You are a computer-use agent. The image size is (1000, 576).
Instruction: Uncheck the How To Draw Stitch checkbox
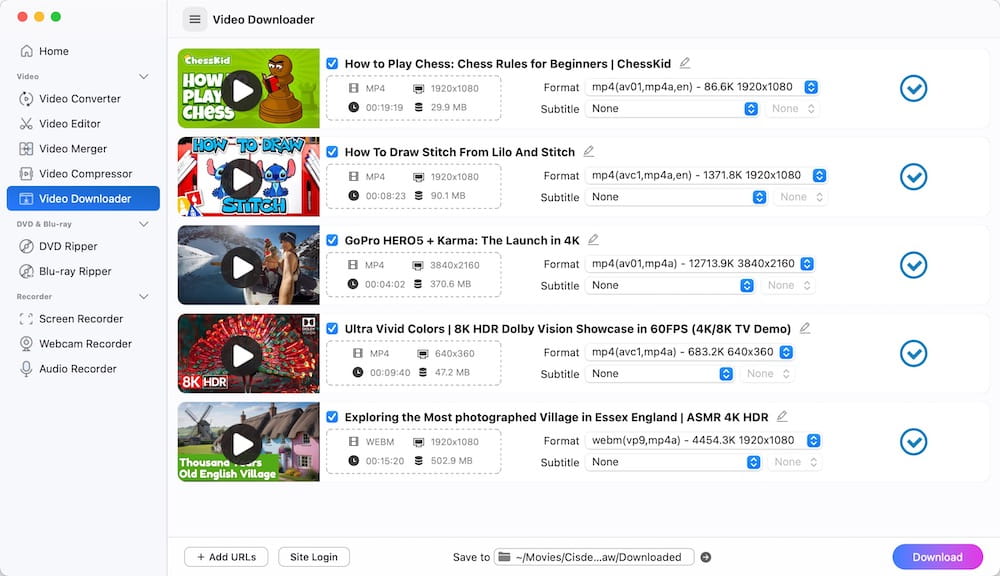coord(332,152)
